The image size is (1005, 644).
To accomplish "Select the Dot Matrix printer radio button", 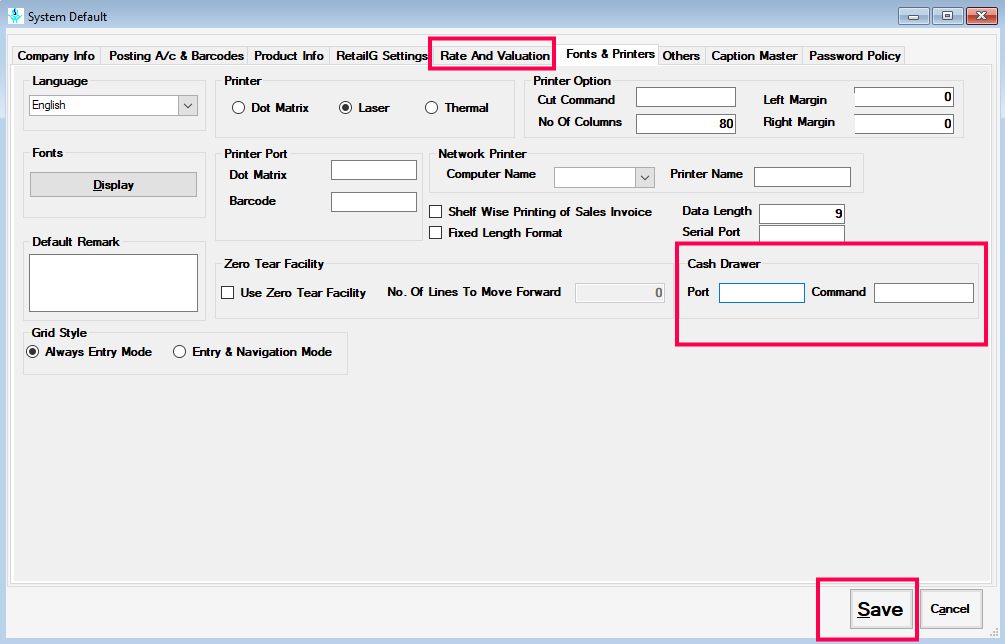I will 239,108.
